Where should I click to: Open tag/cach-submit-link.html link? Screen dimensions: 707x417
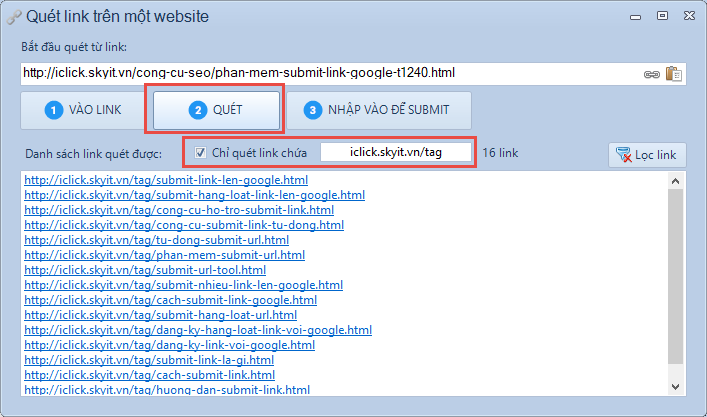click(149, 375)
